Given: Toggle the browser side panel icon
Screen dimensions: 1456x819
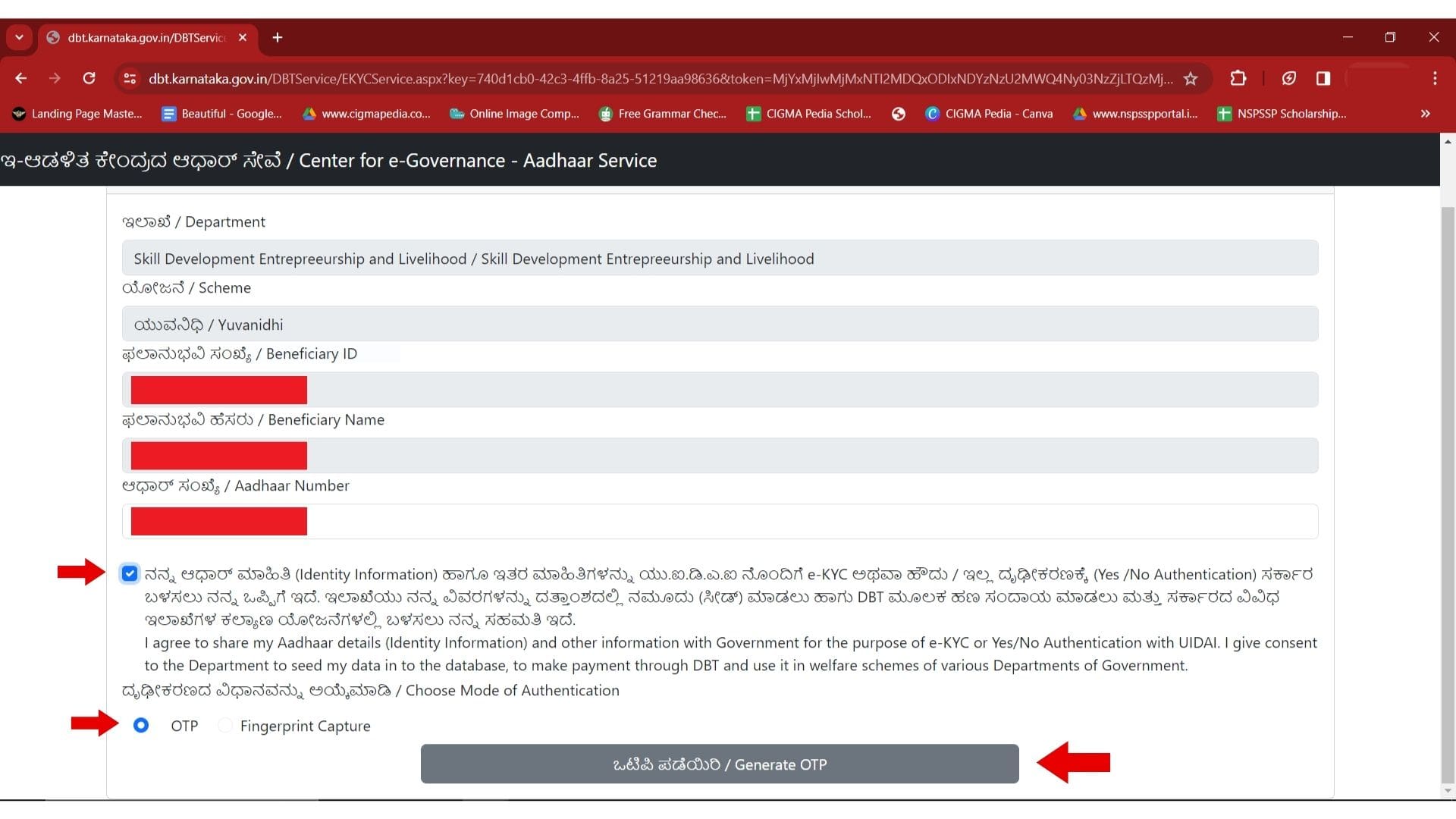Looking at the screenshot, I should click(1323, 78).
